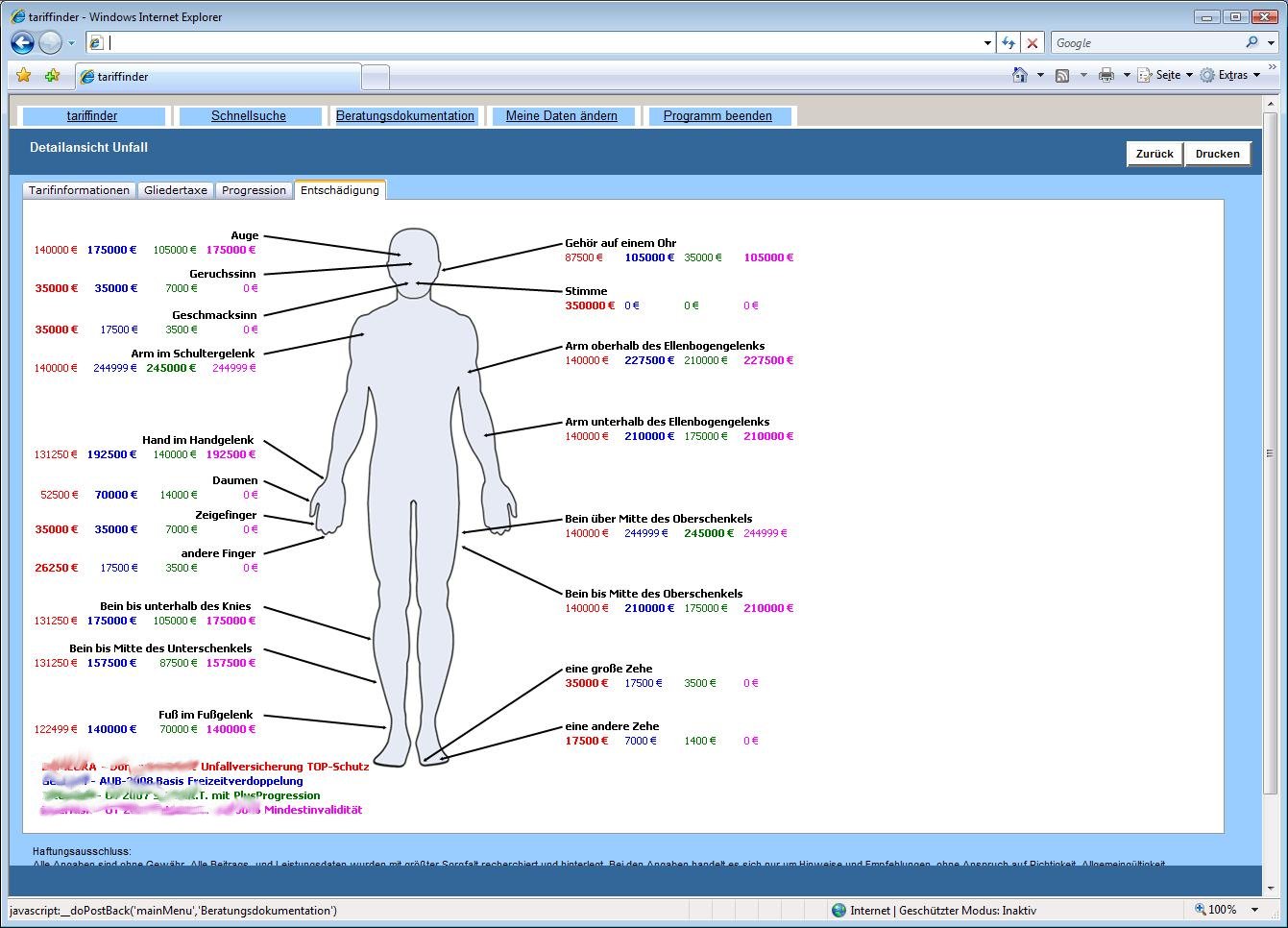Switch to the Progression tab
The height and width of the screenshot is (928, 1288).
[x=254, y=190]
